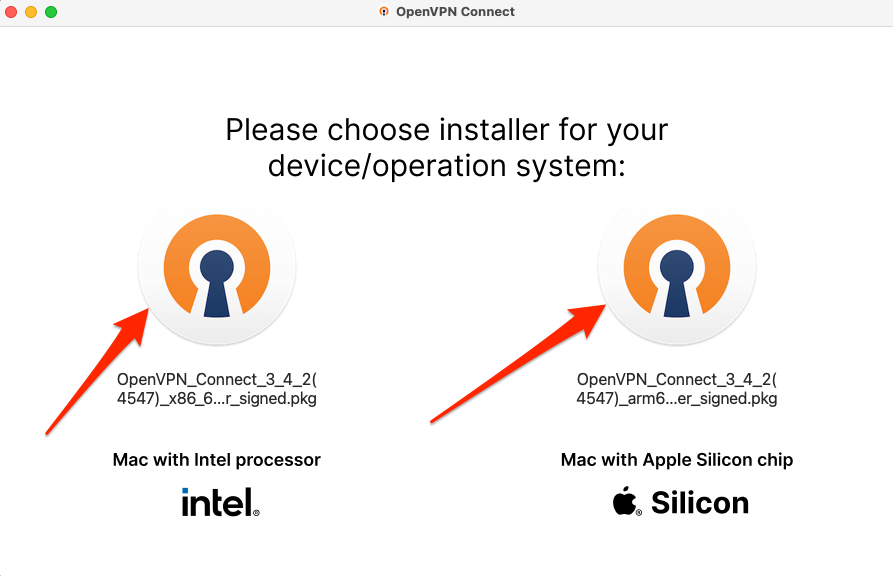The width and height of the screenshot is (893, 576).
Task: Click the Apple logo beside Silicon
Action: coord(627,502)
